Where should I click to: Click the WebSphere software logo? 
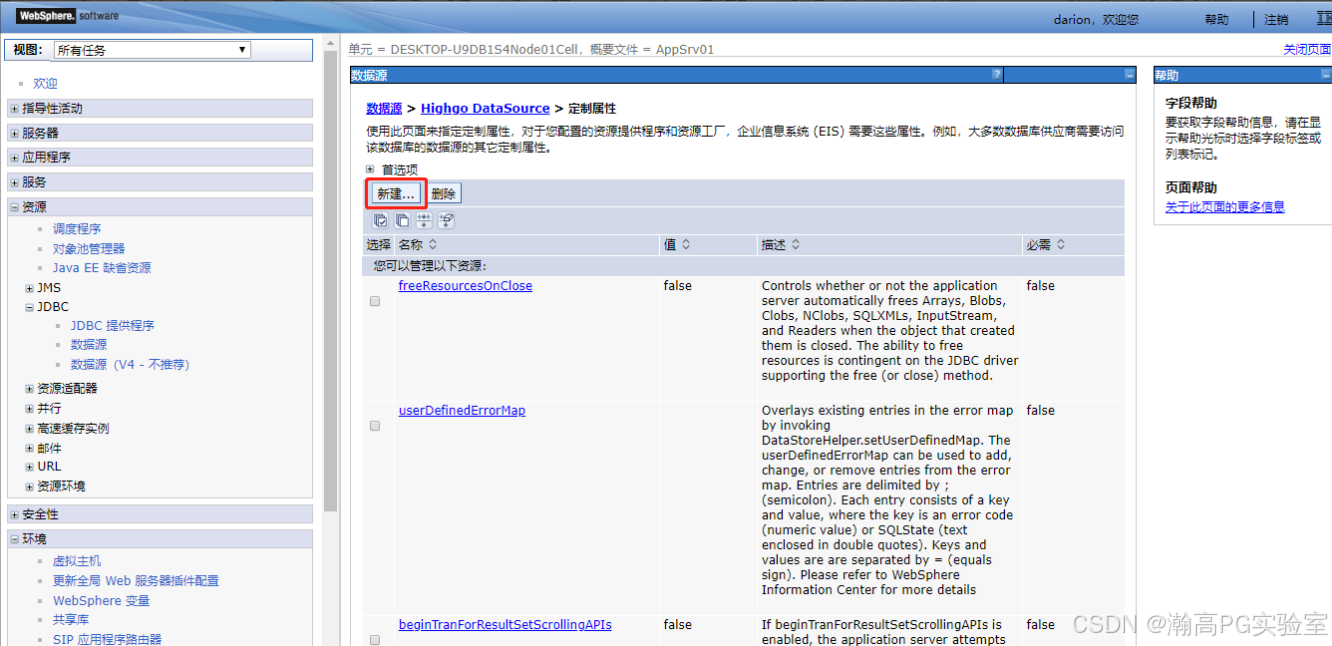click(x=68, y=16)
